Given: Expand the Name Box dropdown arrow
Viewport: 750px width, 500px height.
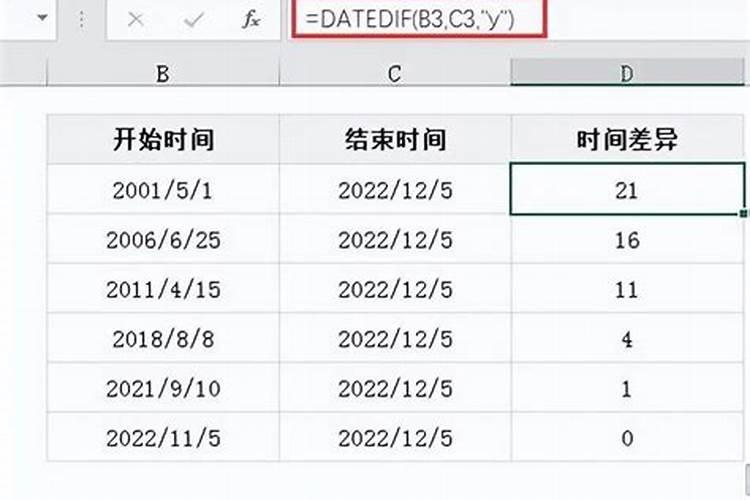Looking at the screenshot, I should click(43, 18).
